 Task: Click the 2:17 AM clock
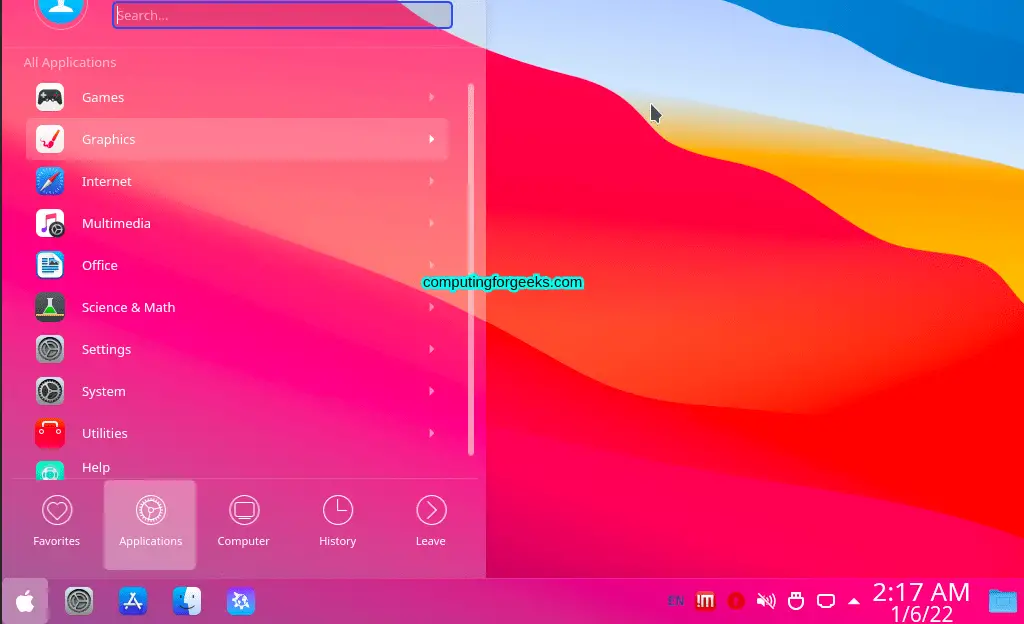tap(921, 592)
